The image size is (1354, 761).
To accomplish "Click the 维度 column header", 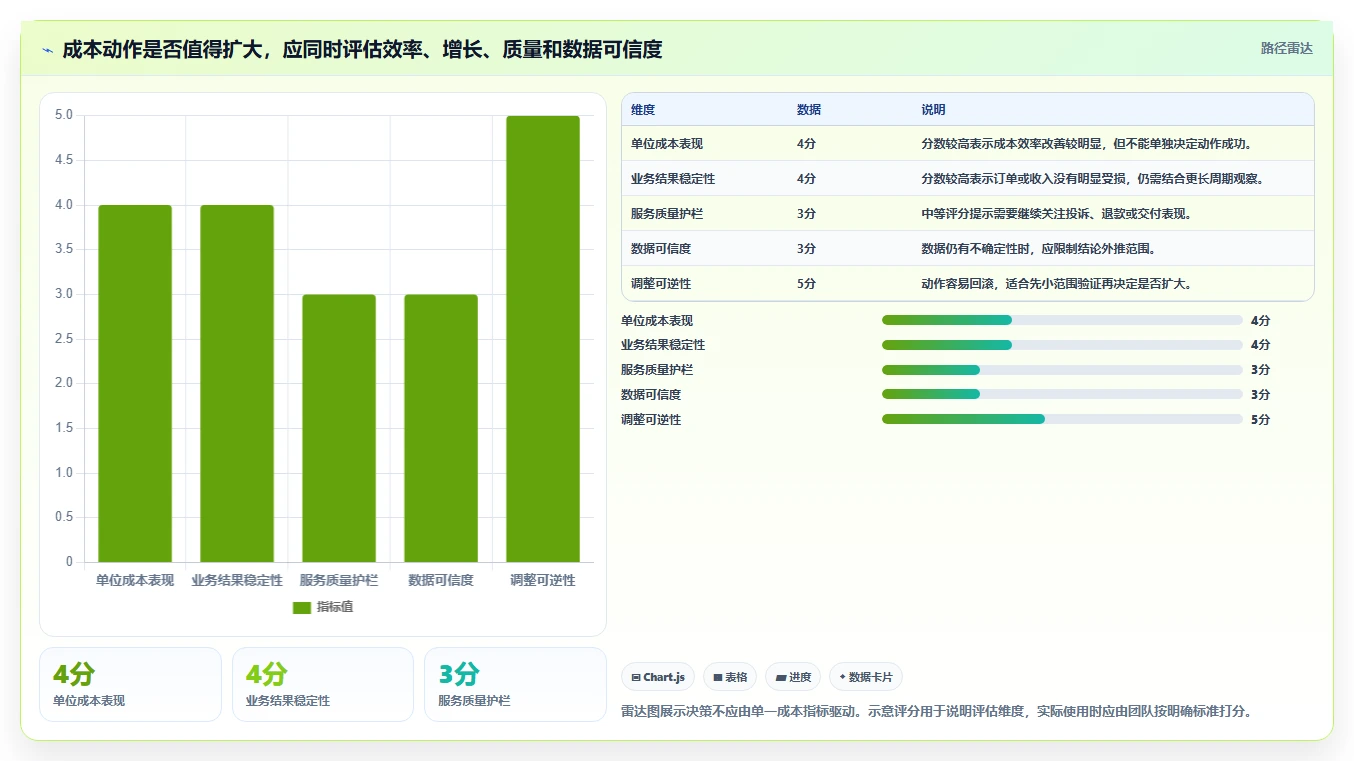I will click(x=643, y=110).
